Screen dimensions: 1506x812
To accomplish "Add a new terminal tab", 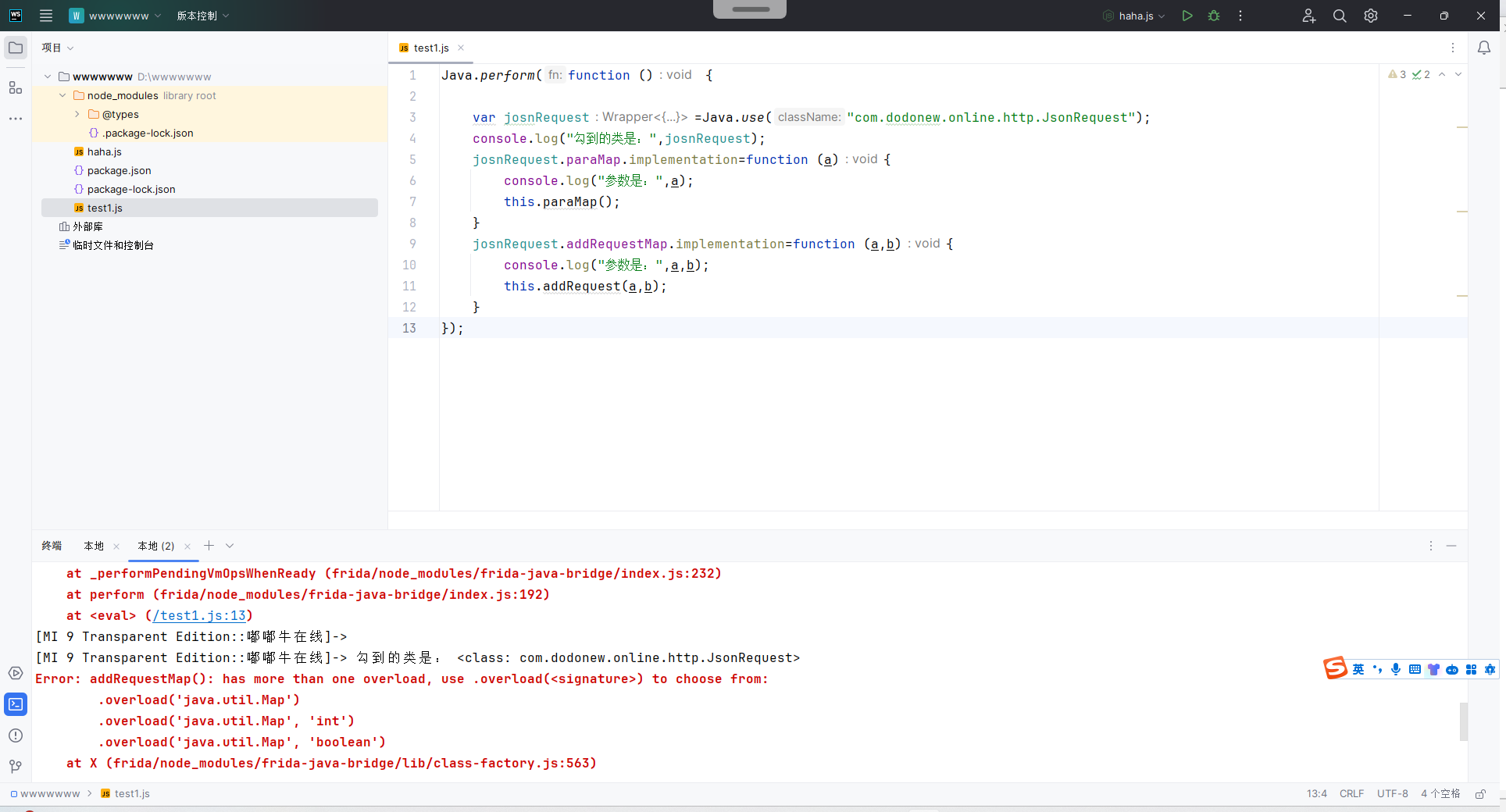I will tap(209, 546).
